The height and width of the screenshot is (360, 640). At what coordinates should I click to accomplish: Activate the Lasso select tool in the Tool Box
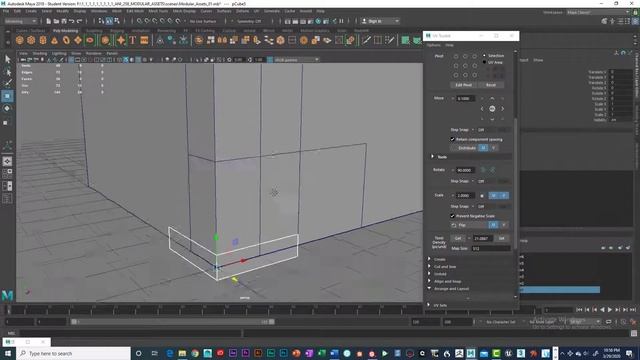7,72
